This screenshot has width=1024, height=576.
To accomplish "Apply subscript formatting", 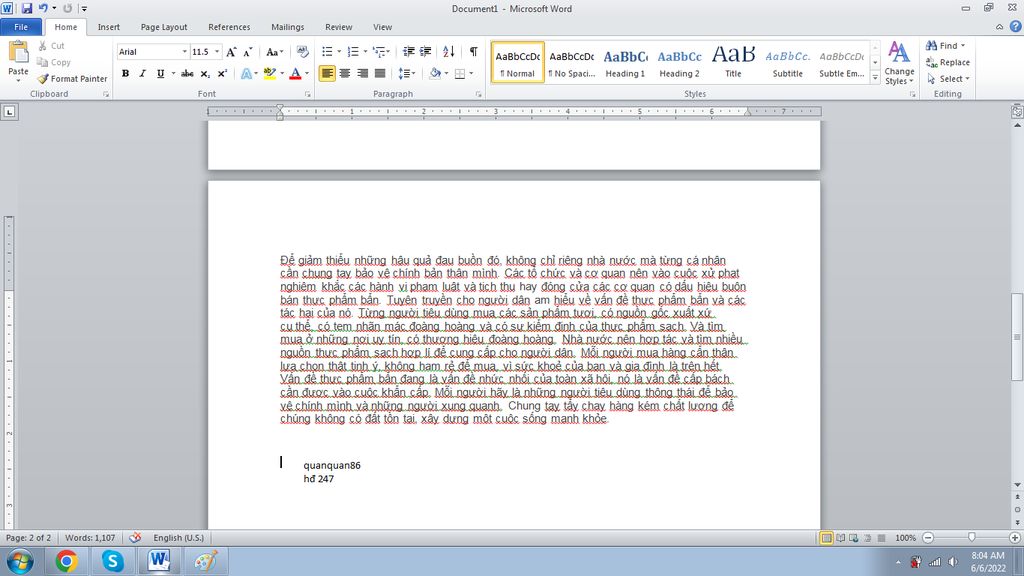I will point(205,74).
